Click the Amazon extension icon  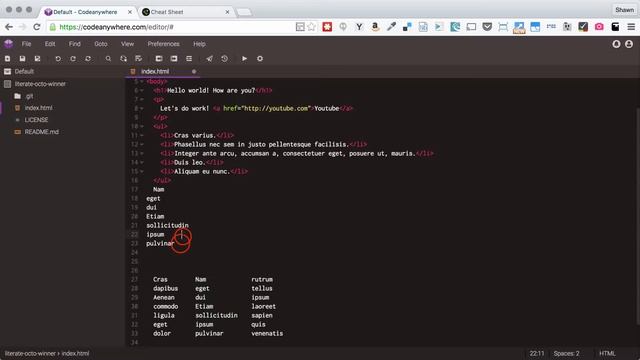(x=375, y=27)
